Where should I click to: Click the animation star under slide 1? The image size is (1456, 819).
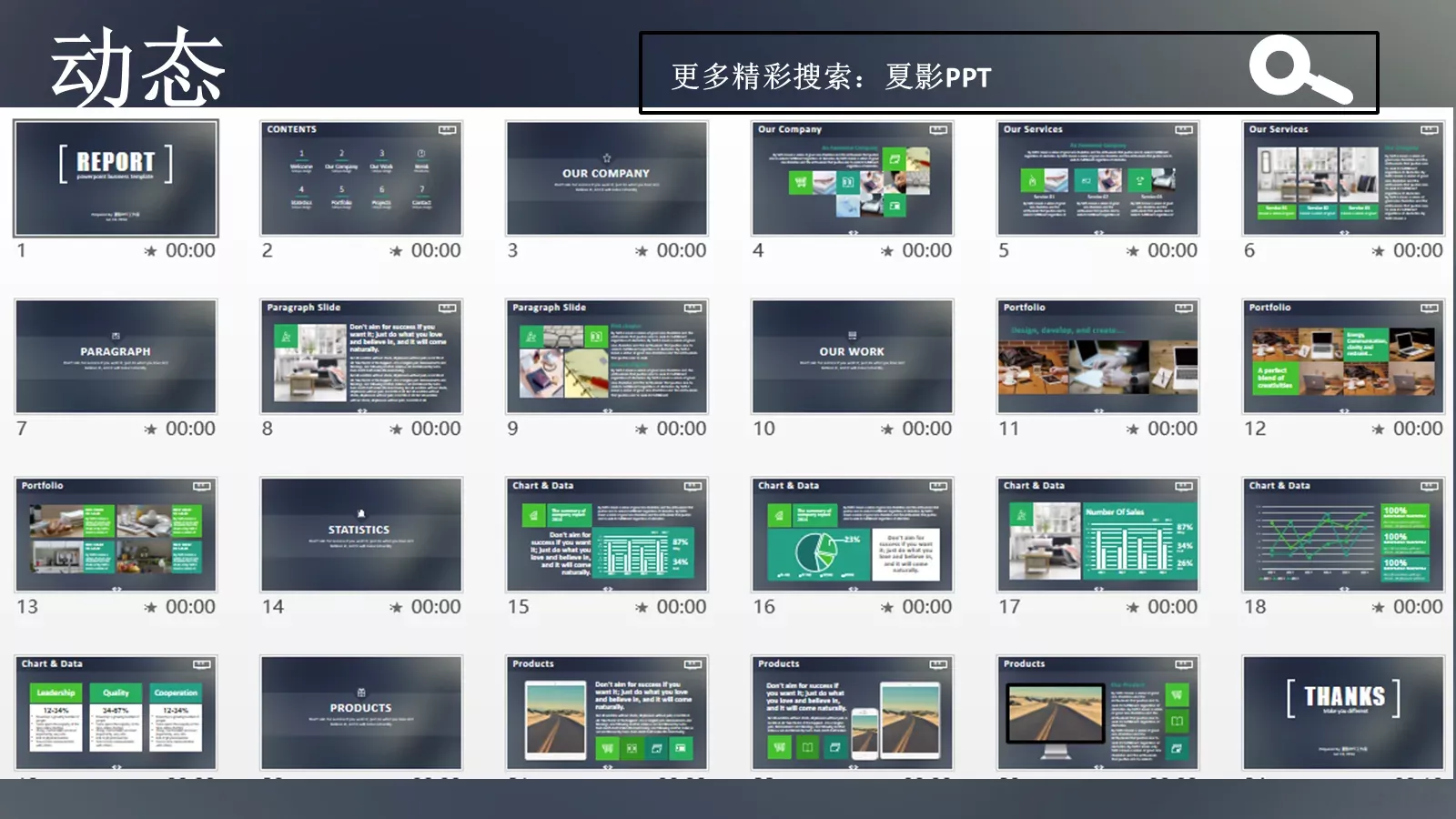[150, 251]
